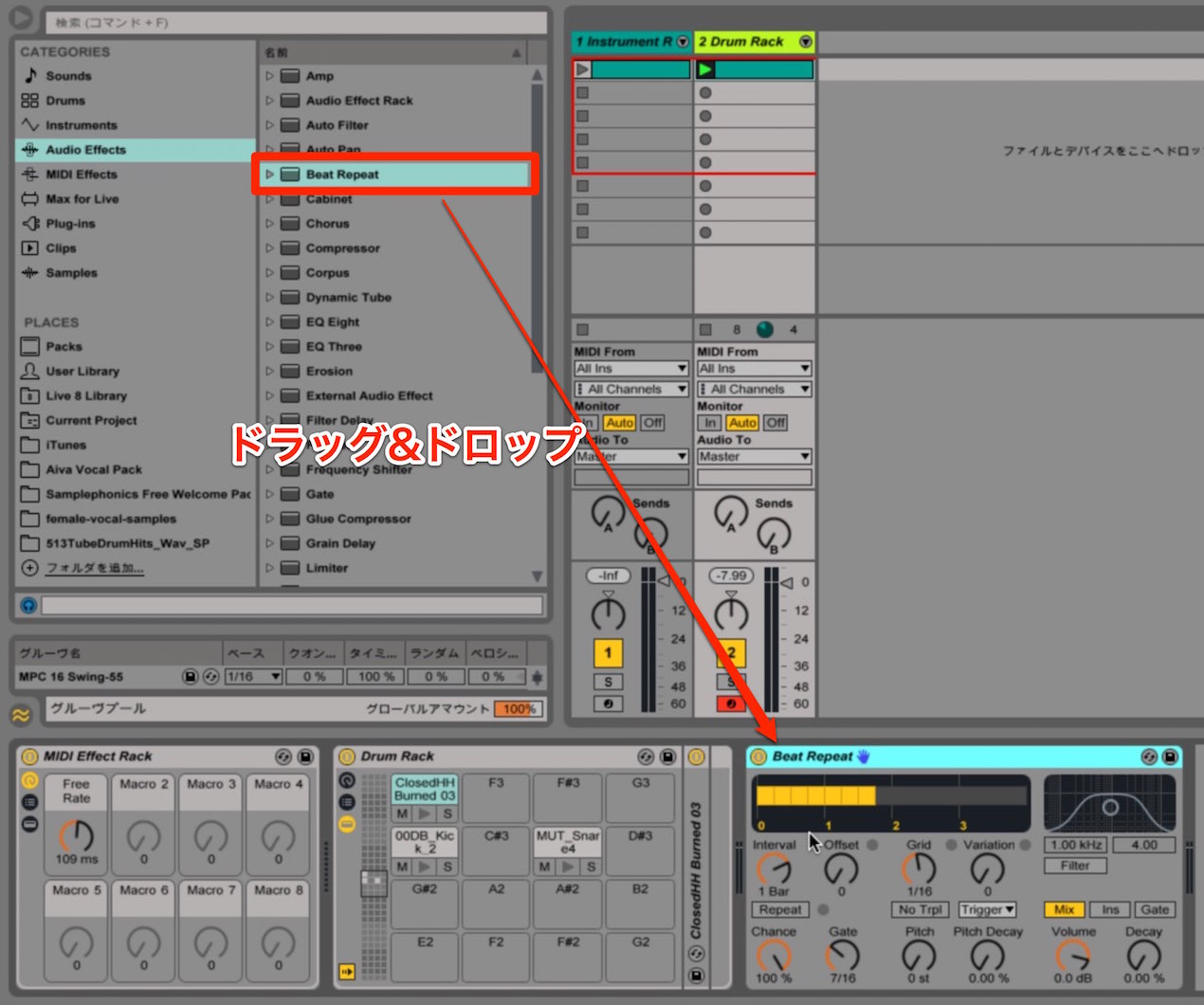Adjust the Beat Repeat Chance knob

pos(774,956)
